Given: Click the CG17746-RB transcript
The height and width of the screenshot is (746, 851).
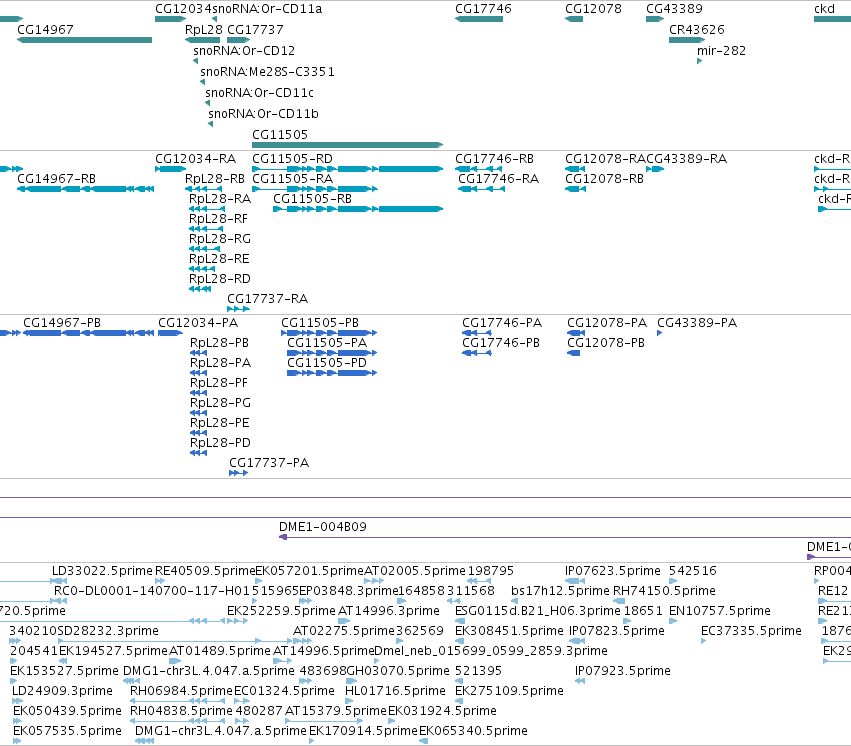Looking at the screenshot, I should [478, 169].
